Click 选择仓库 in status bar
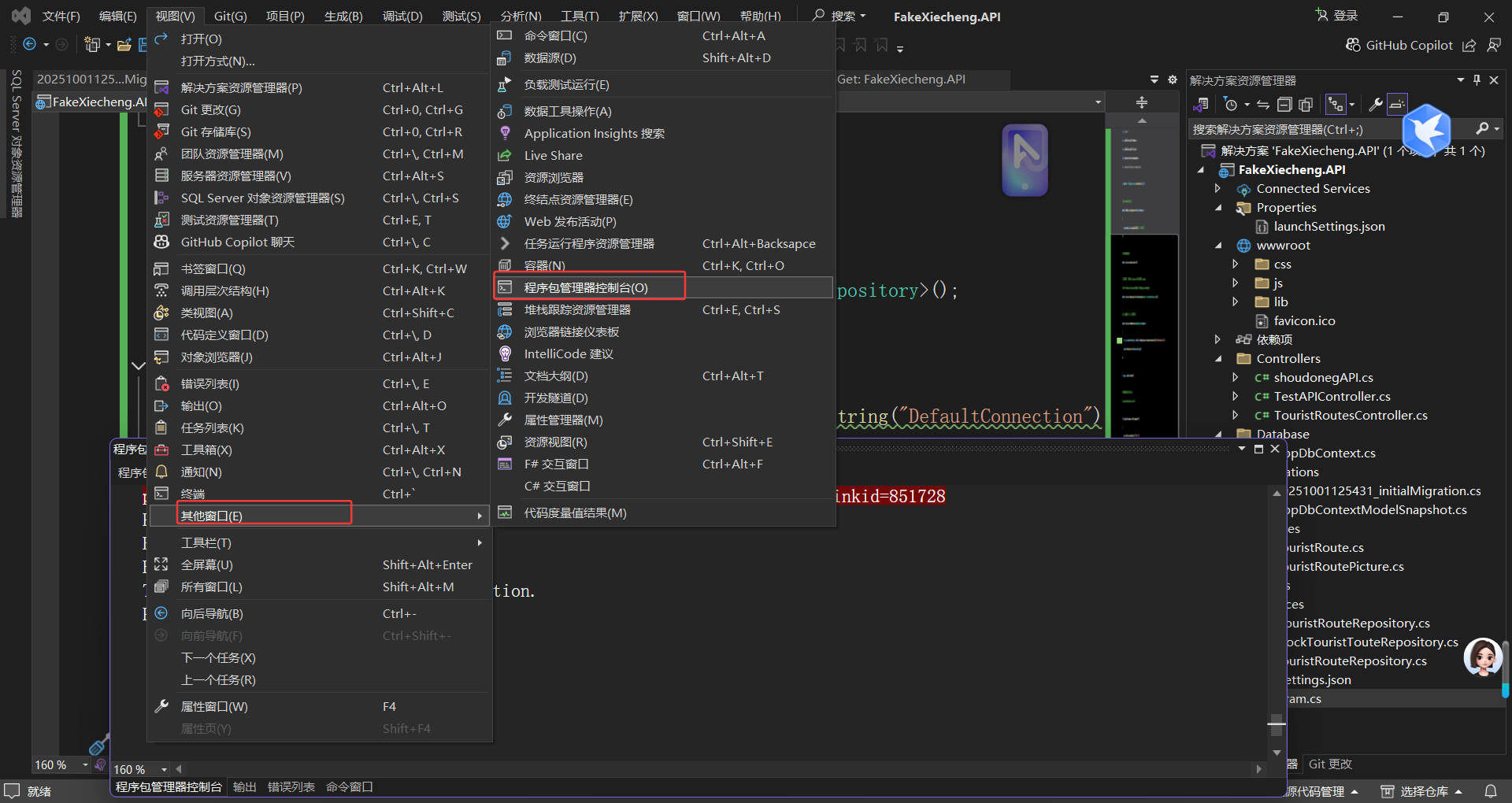Image resolution: width=1512 pixels, height=803 pixels. click(1423, 791)
